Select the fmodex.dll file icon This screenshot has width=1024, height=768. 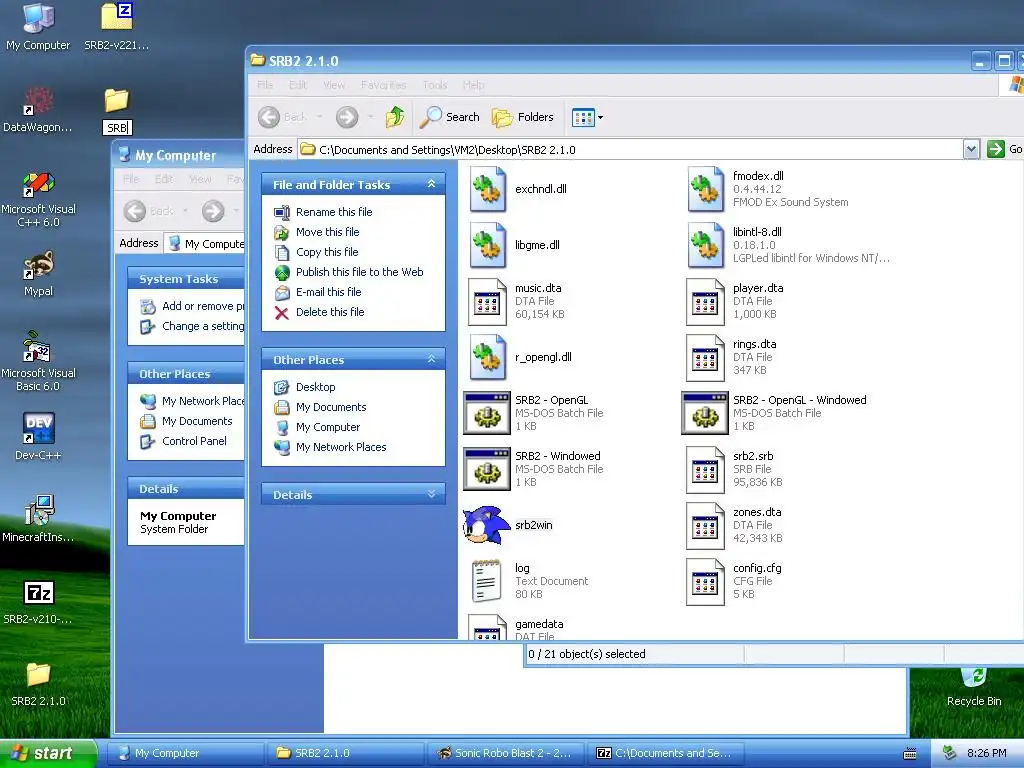[705, 189]
